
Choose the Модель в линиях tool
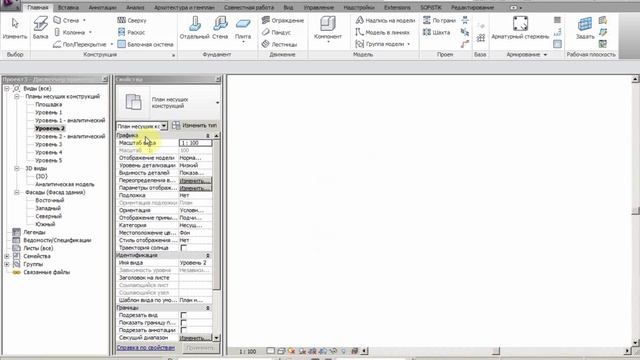(x=382, y=32)
